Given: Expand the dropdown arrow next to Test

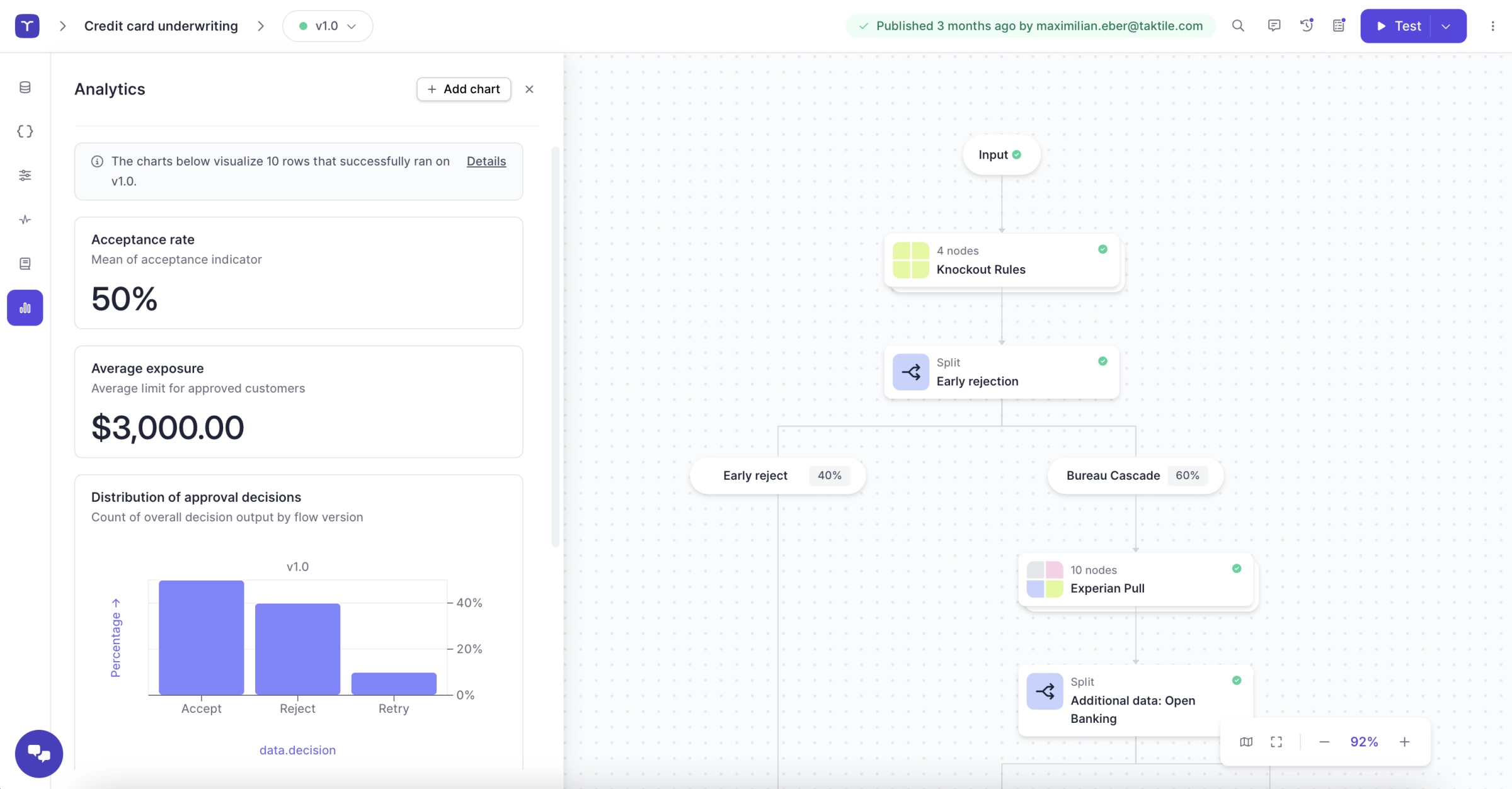Looking at the screenshot, I should pos(1446,26).
